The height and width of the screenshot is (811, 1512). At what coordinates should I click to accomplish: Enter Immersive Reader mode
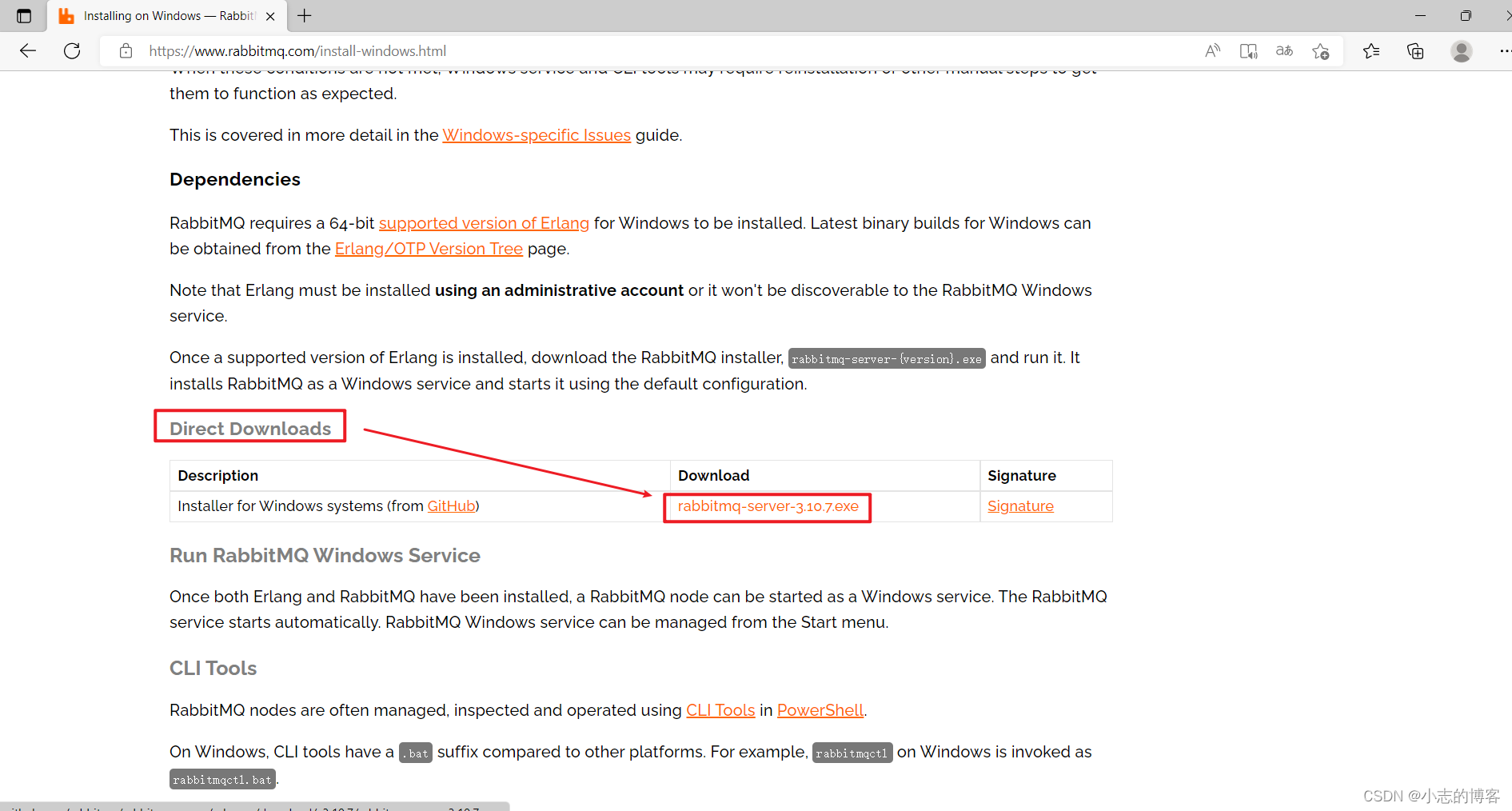tap(1248, 51)
